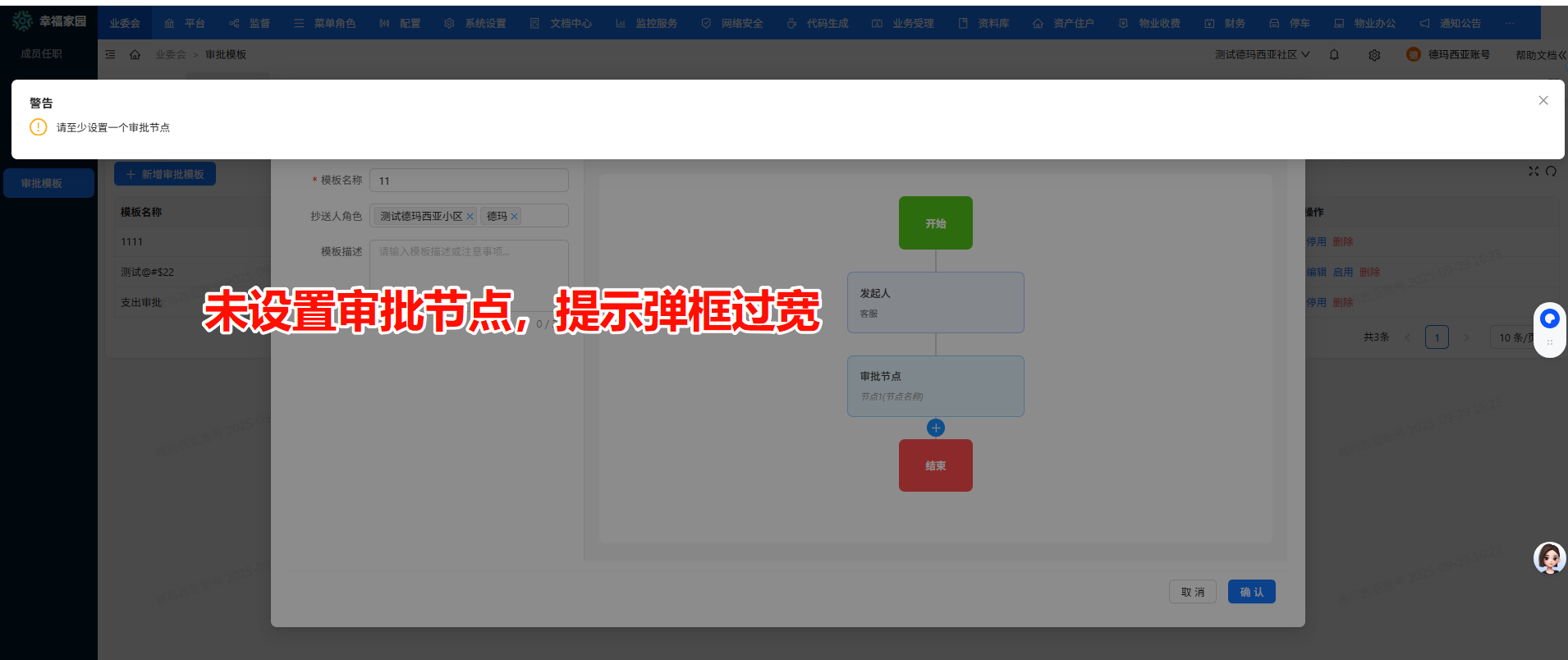The width and height of the screenshot is (1568, 660).
Task: Select the red 结束 flow node
Action: [x=936, y=465]
